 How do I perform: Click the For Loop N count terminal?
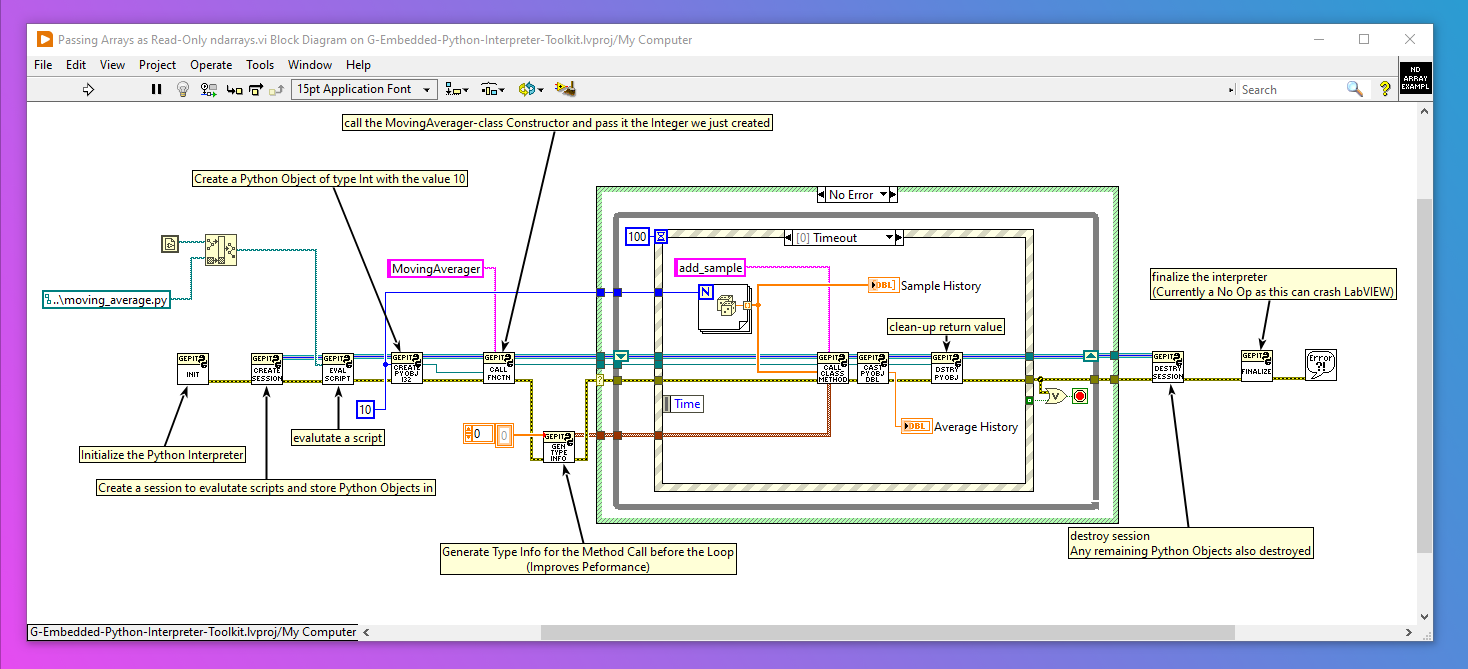point(707,293)
